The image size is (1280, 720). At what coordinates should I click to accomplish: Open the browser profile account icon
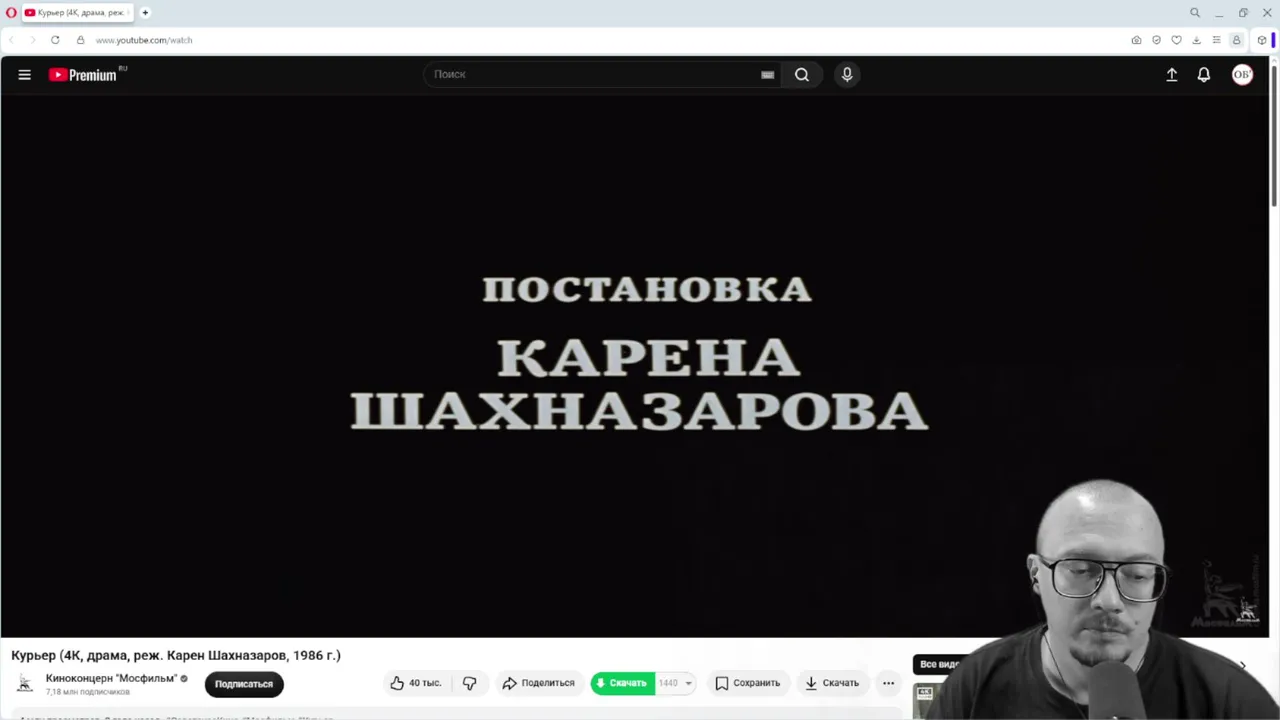pyautogui.click(x=1236, y=40)
